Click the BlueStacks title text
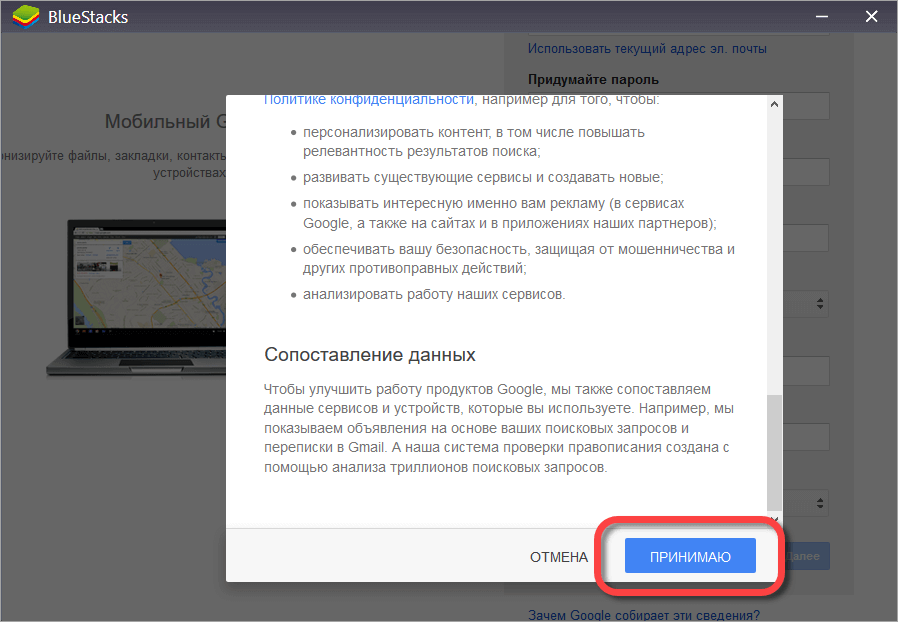Screen dimensions: 898x622 pyautogui.click(x=88, y=17)
